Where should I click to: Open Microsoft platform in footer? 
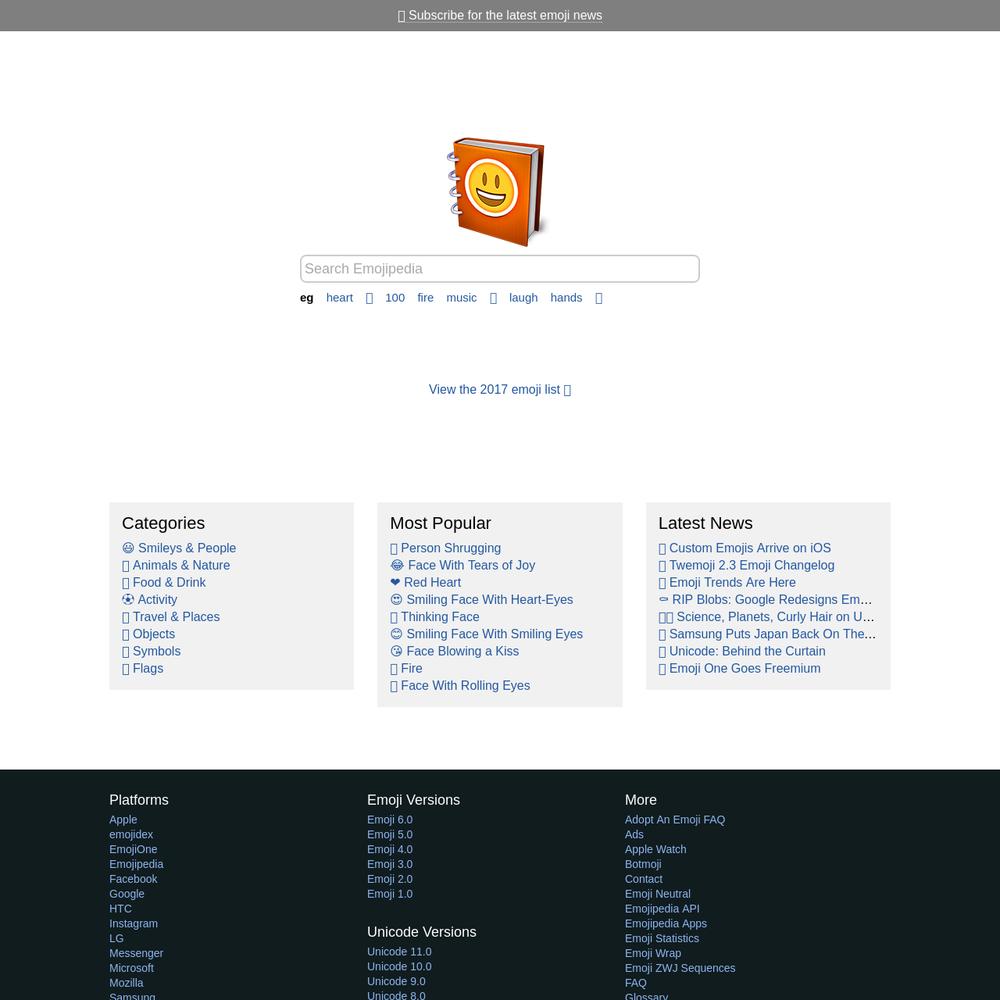click(131, 967)
